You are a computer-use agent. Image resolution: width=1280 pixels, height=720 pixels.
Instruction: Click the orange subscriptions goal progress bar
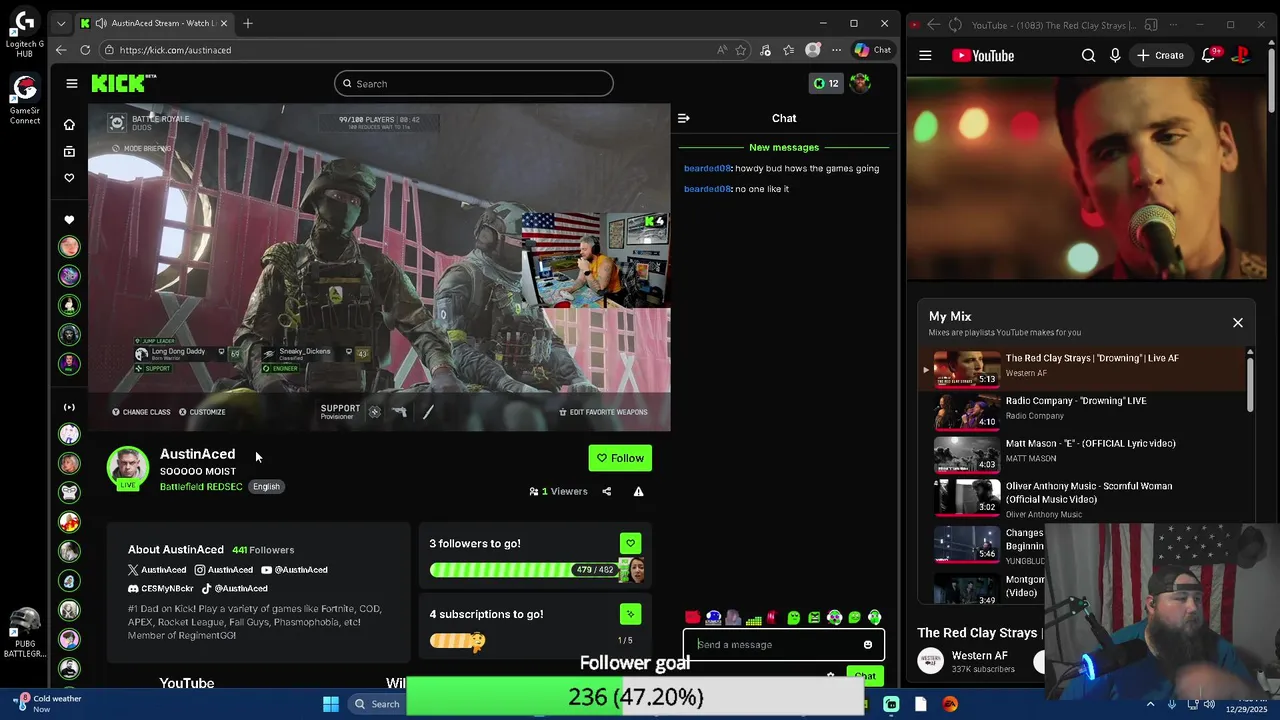(x=457, y=641)
